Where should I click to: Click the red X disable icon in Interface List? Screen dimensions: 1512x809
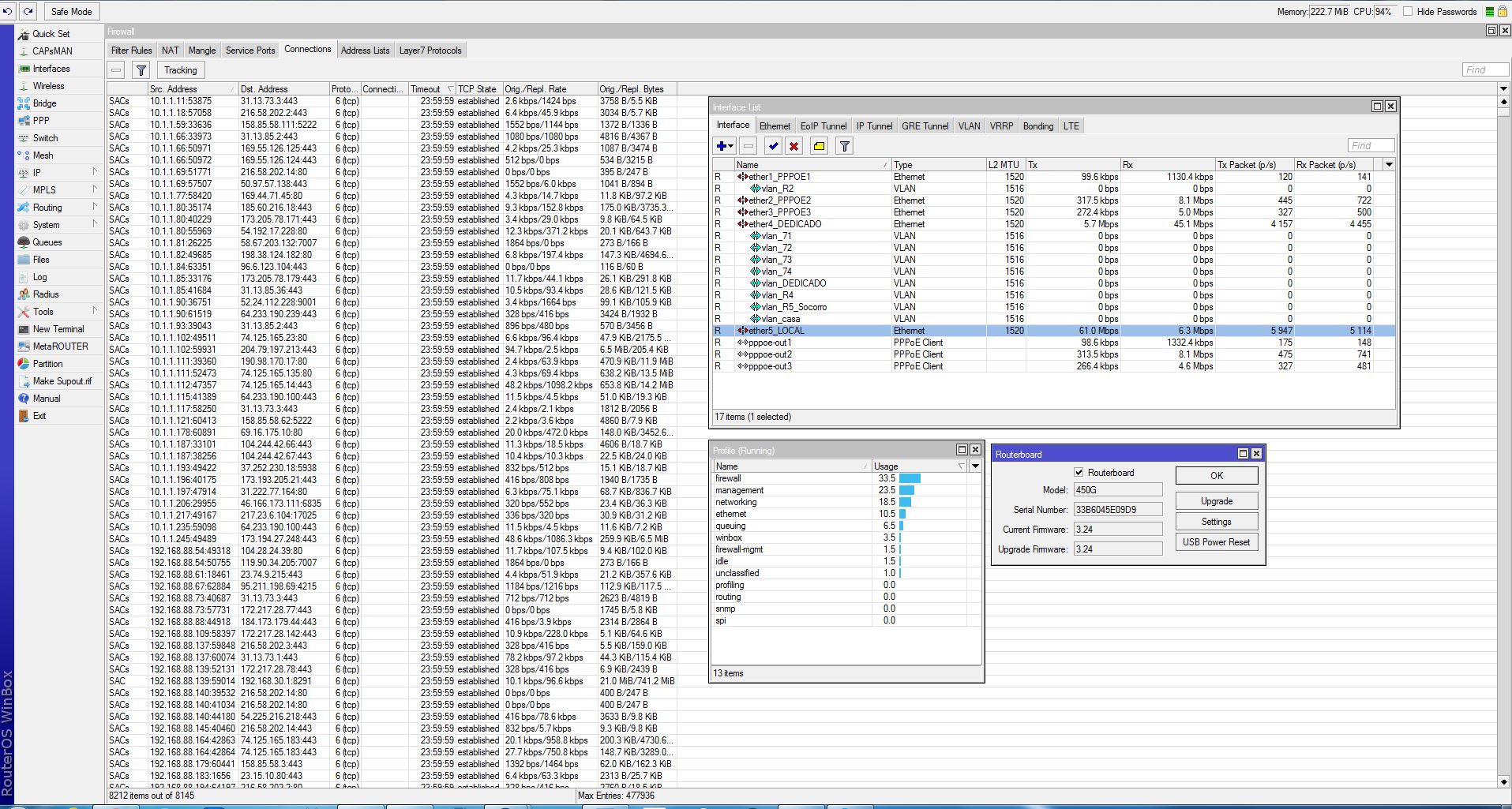(x=794, y=146)
